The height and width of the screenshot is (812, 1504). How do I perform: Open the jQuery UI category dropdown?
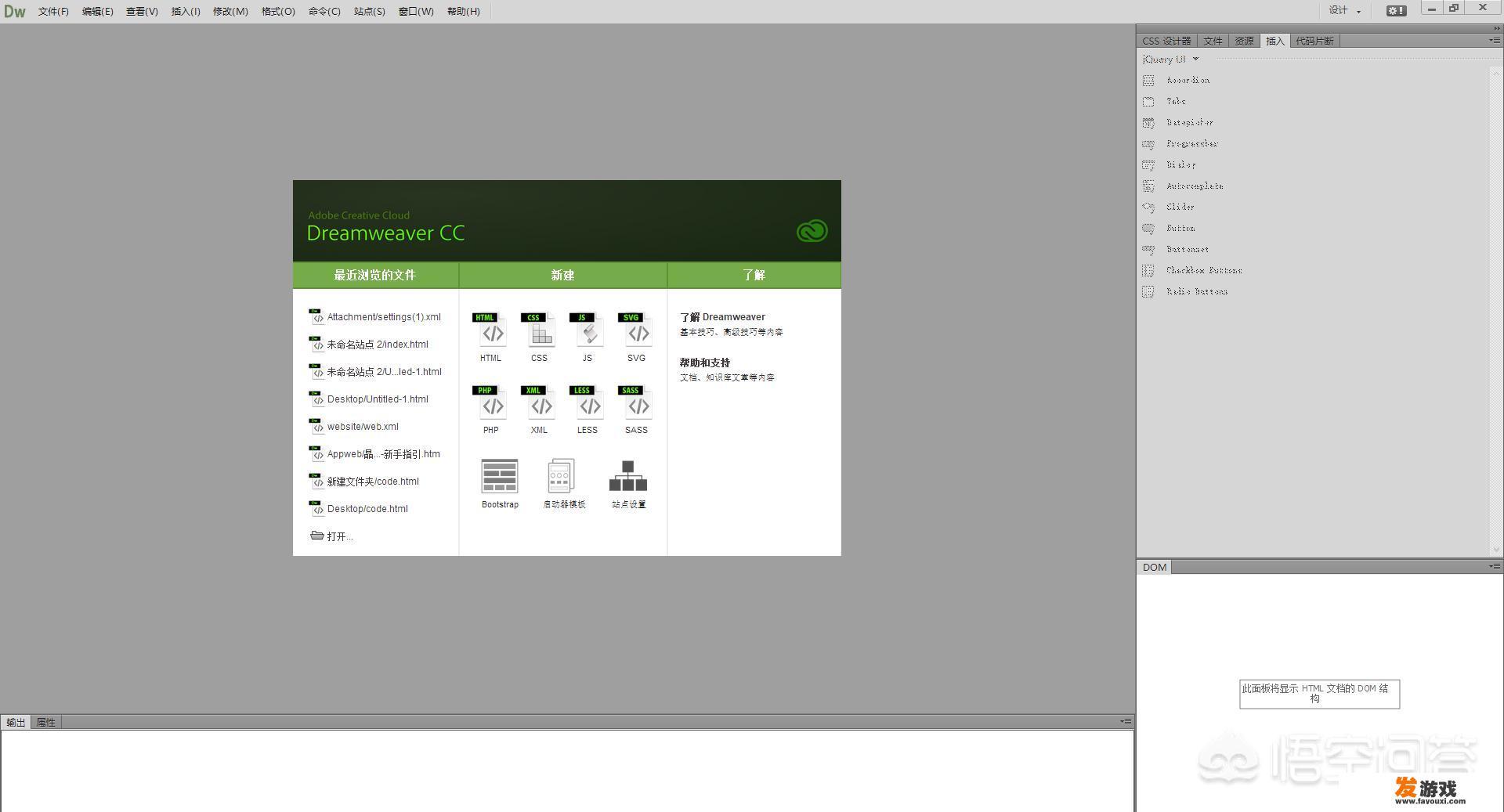tap(1170, 60)
